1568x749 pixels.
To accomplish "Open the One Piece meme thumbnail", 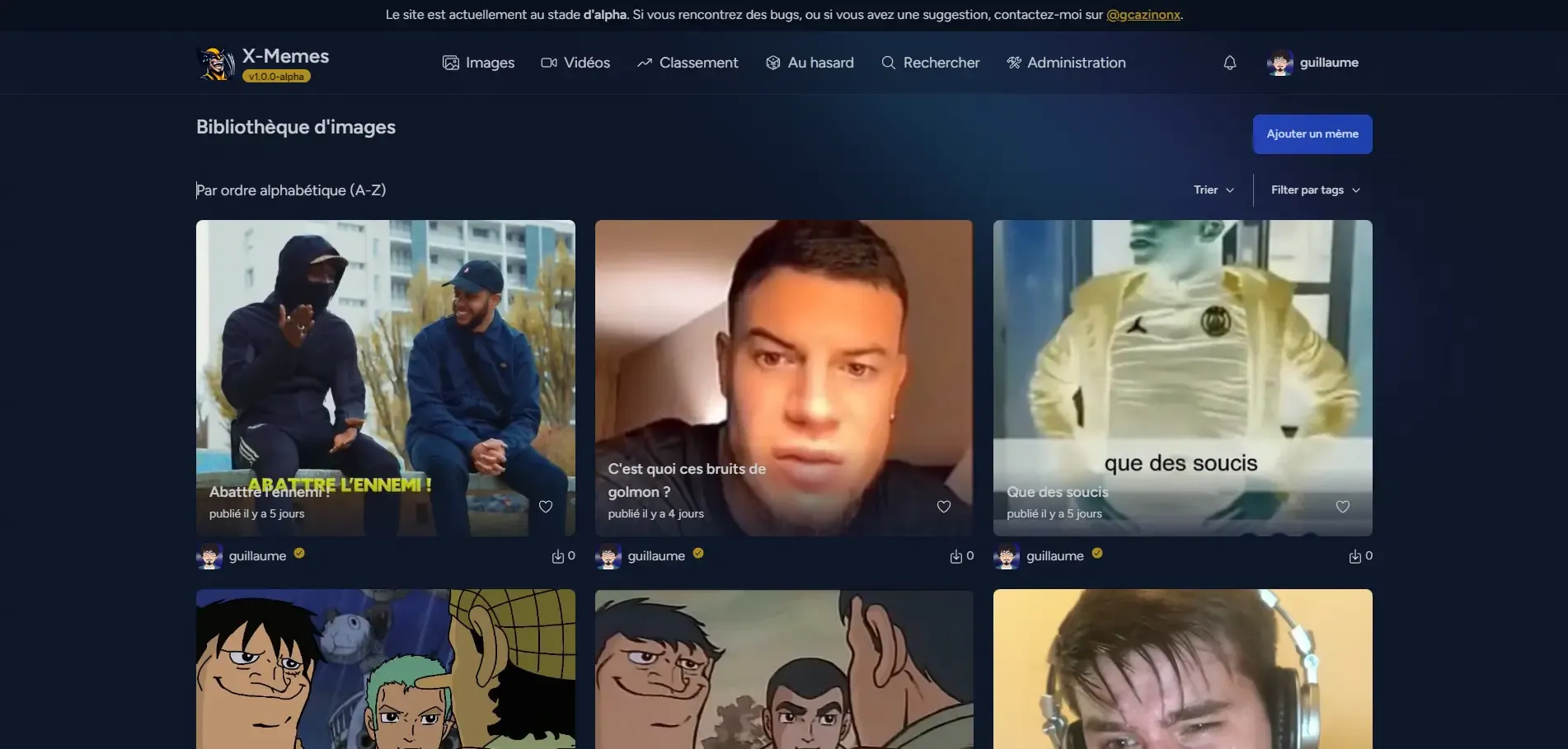I will (385, 669).
